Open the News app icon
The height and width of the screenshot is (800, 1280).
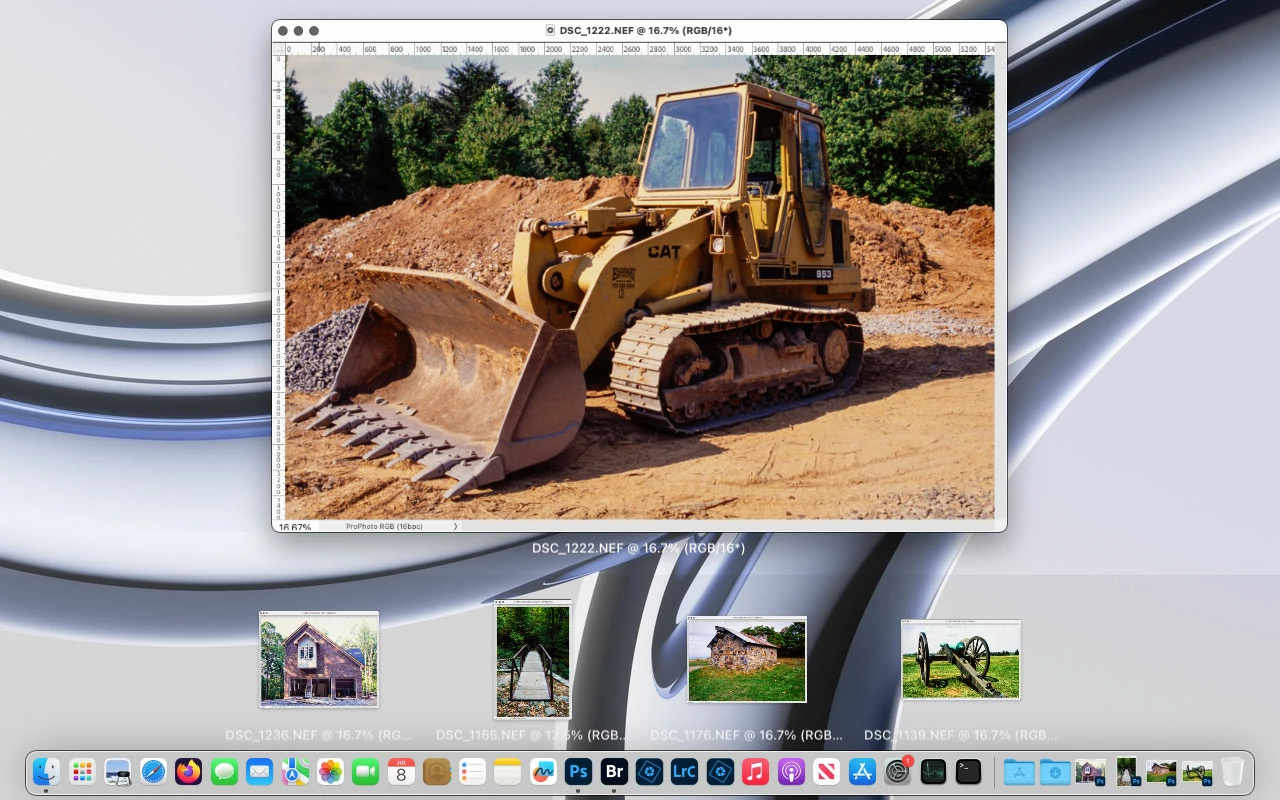click(x=827, y=772)
